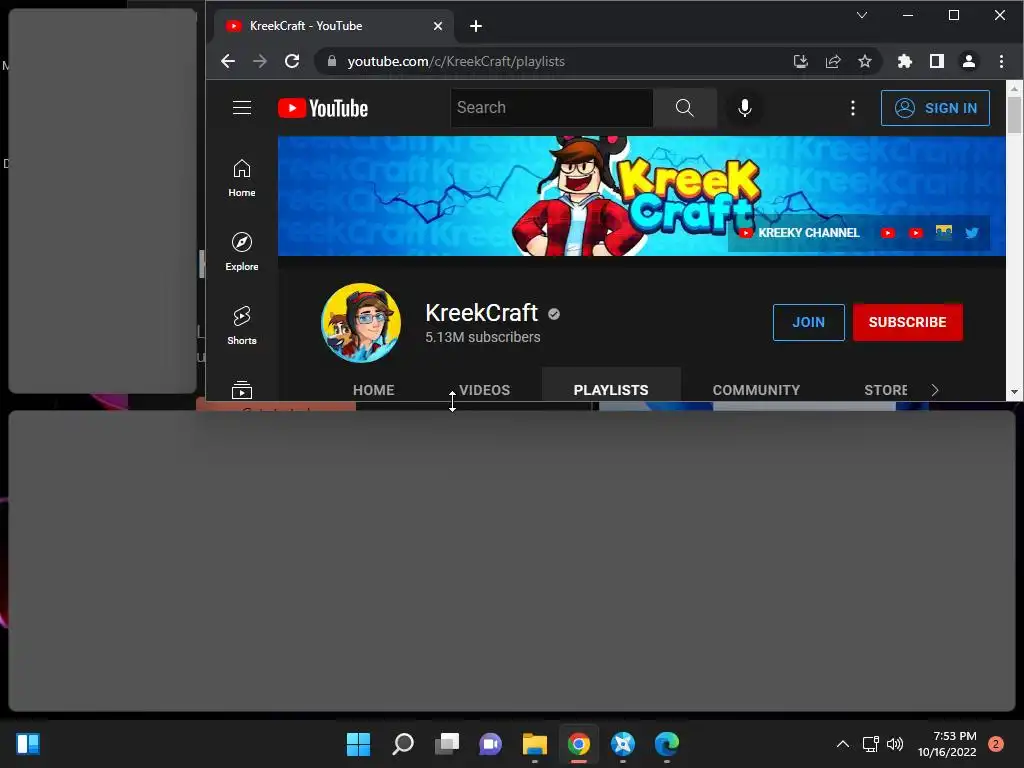Open Widgets button on taskbar
Viewport: 1024px width, 768px height.
[28, 744]
